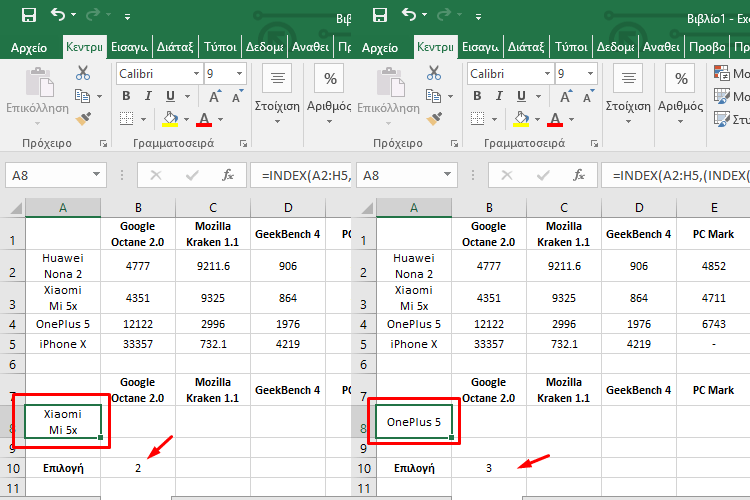Image resolution: width=750 pixels, height=500 pixels.
Task: Click Format Painter brush in left window
Action: coord(83,119)
